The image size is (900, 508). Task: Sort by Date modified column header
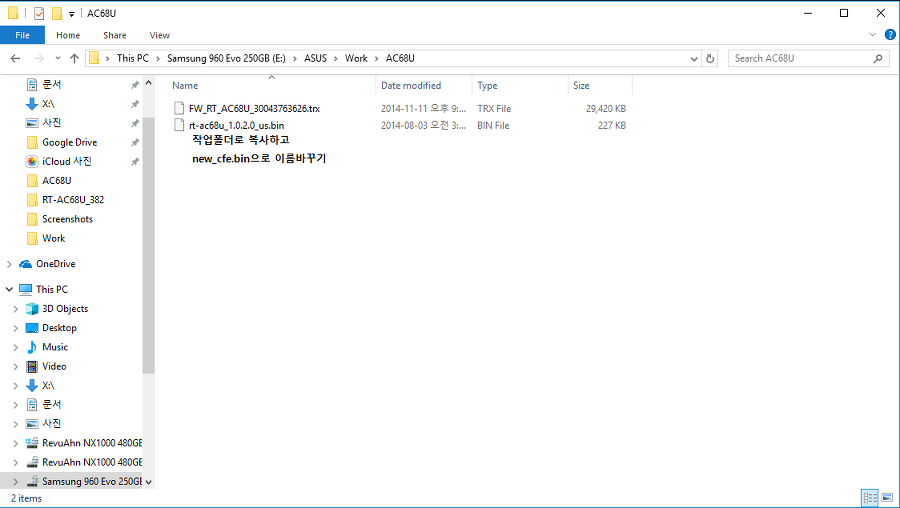click(x=410, y=86)
